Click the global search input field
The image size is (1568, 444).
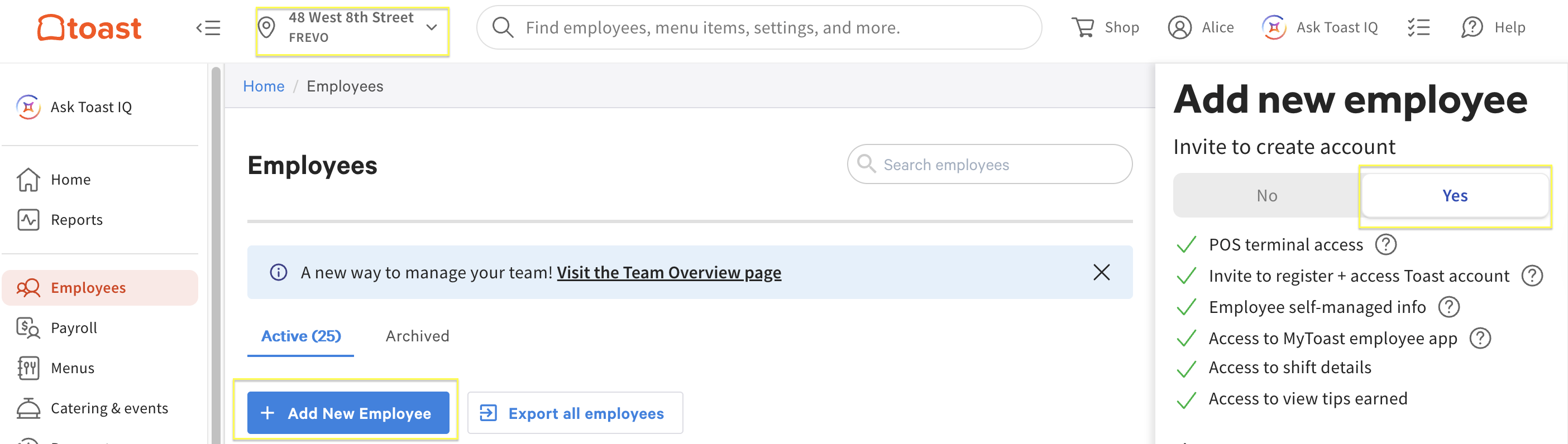(x=759, y=27)
